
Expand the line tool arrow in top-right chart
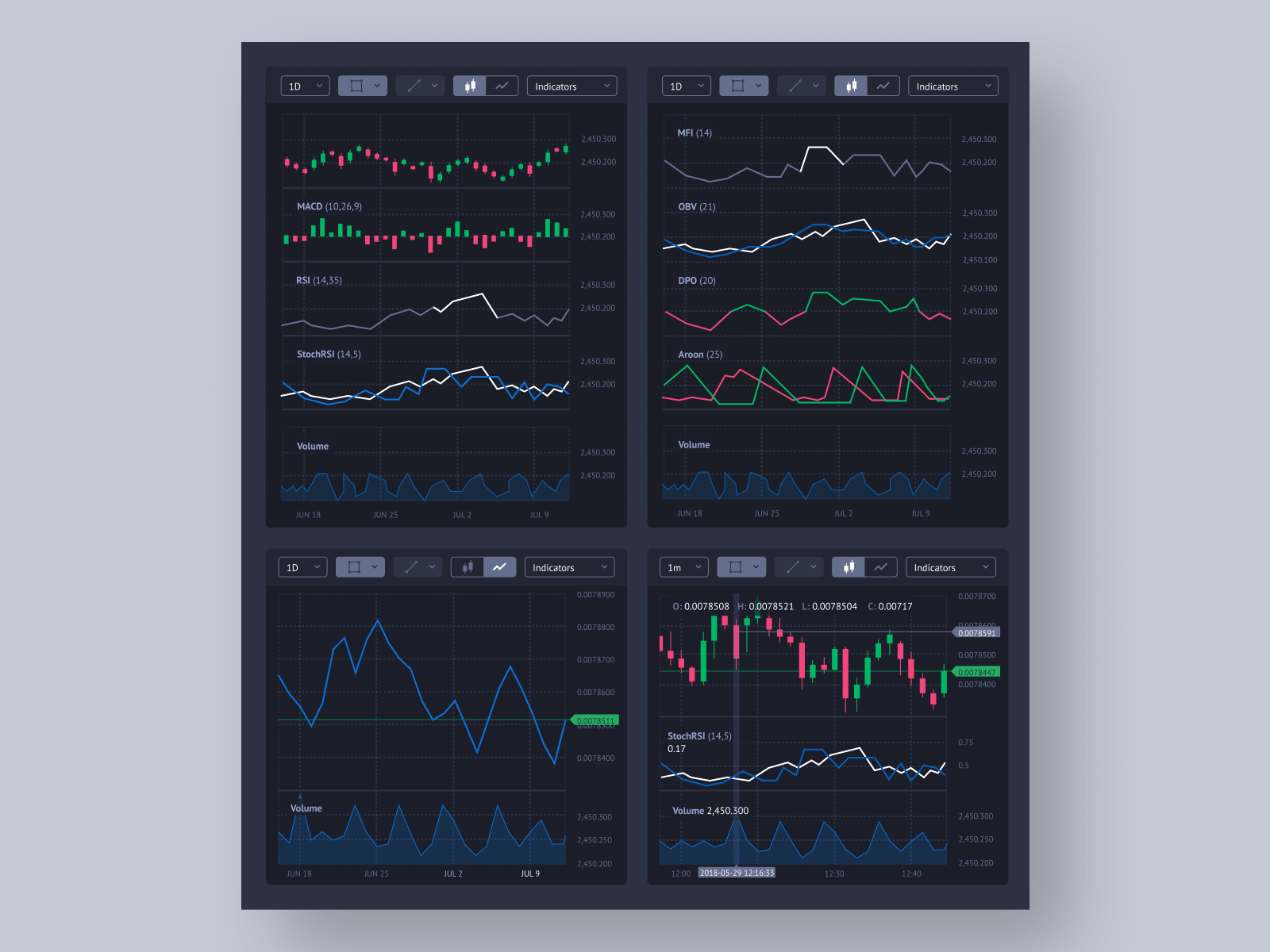pos(815,86)
